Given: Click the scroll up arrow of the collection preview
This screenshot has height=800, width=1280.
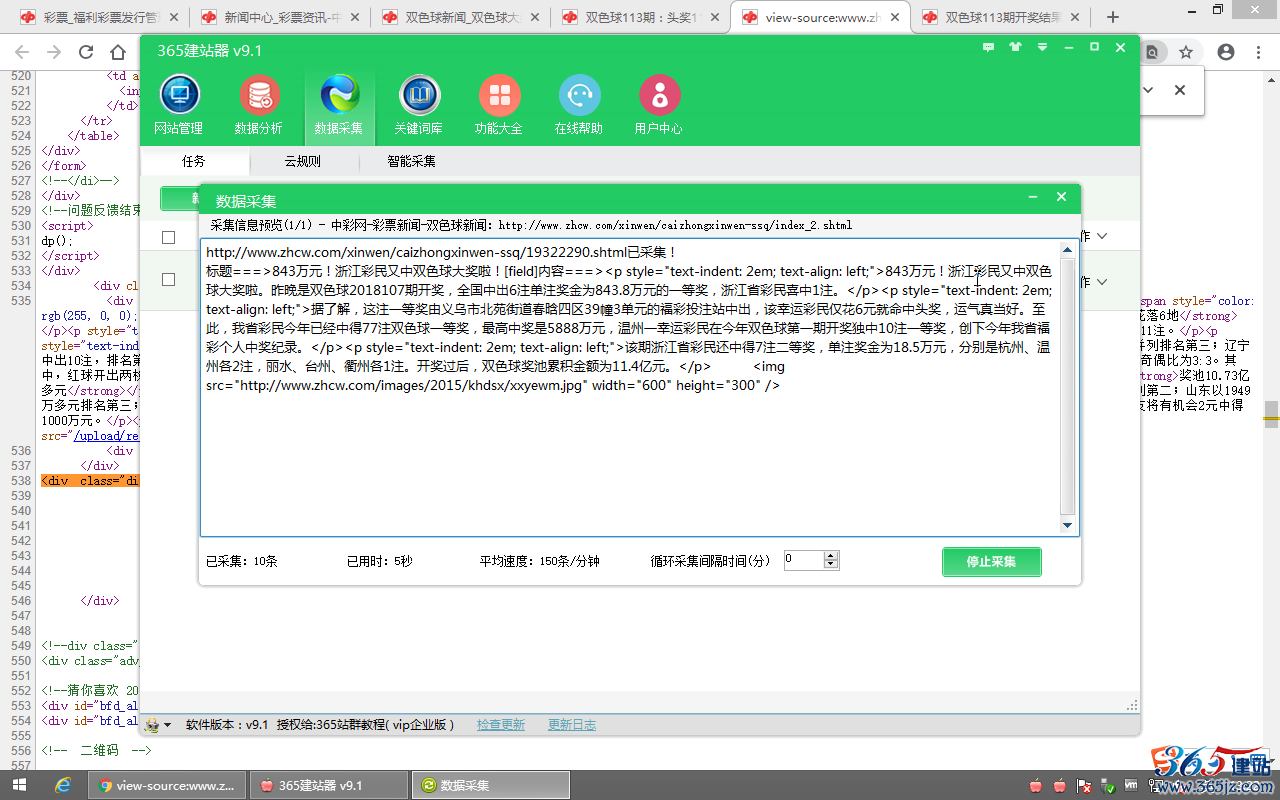Looking at the screenshot, I should tap(1067, 249).
